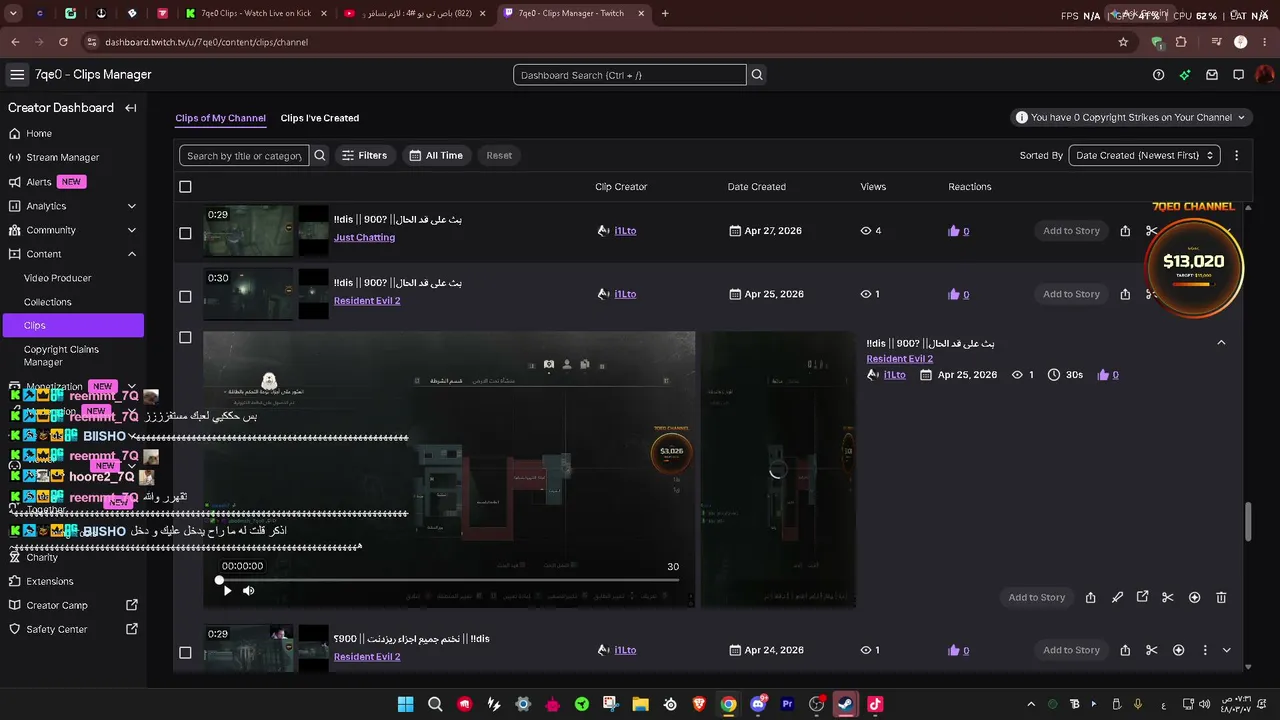Focus the Dashboard Search field

[630, 75]
